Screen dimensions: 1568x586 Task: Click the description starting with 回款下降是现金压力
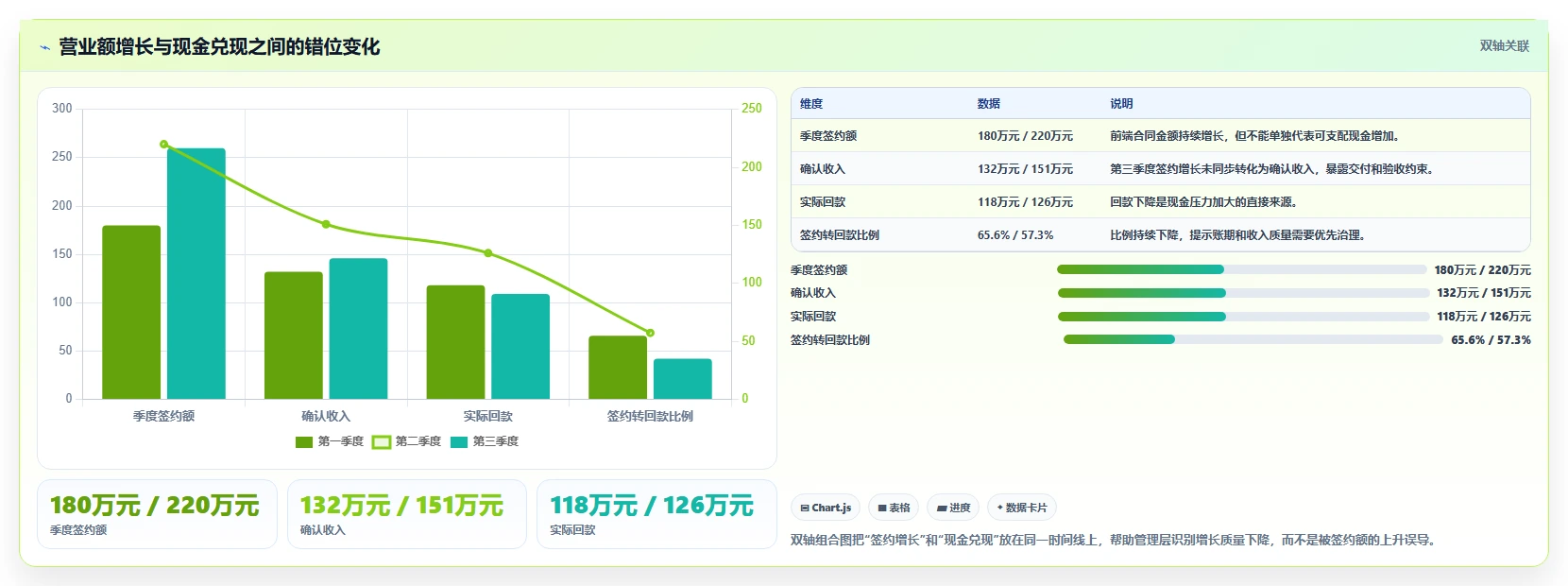(1204, 202)
